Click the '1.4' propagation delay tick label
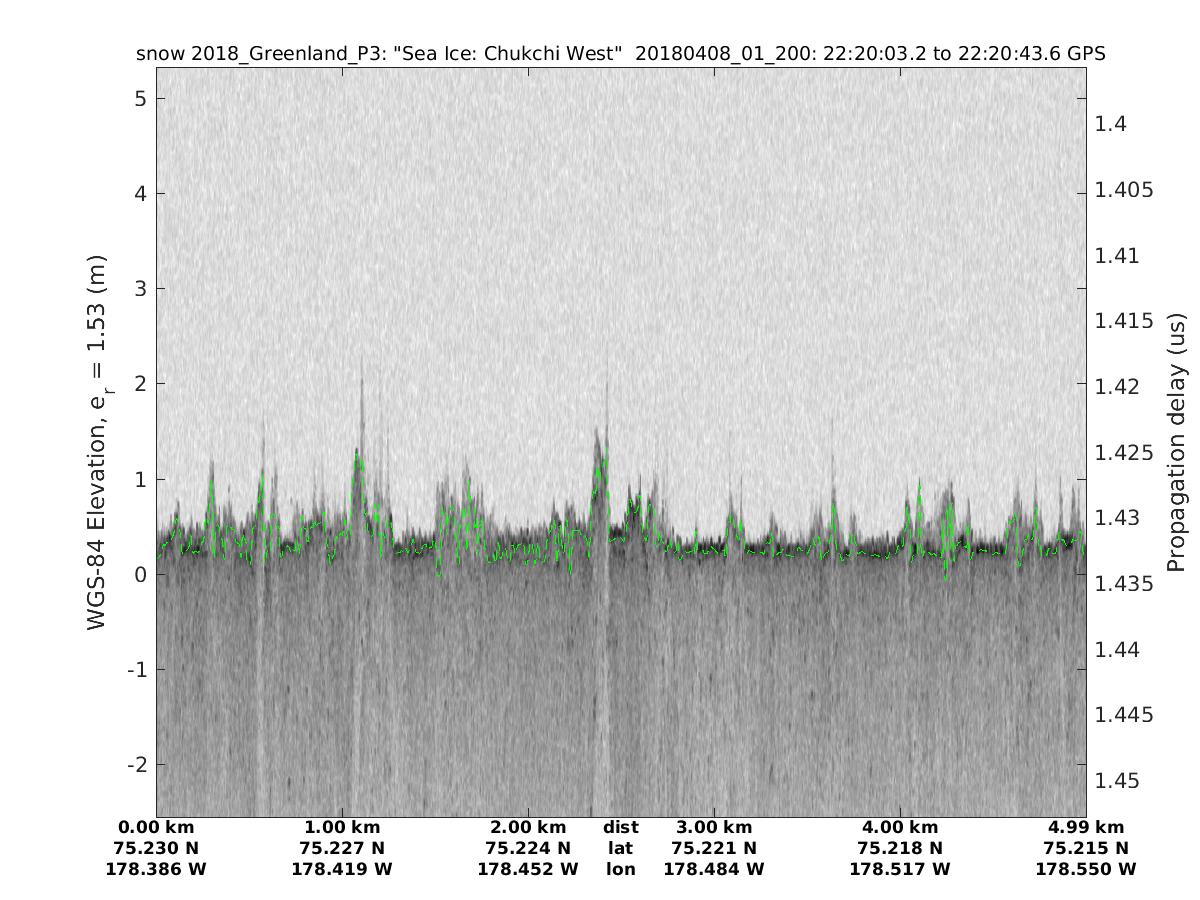Screen dimensions: 1200x900 pos(1111,124)
